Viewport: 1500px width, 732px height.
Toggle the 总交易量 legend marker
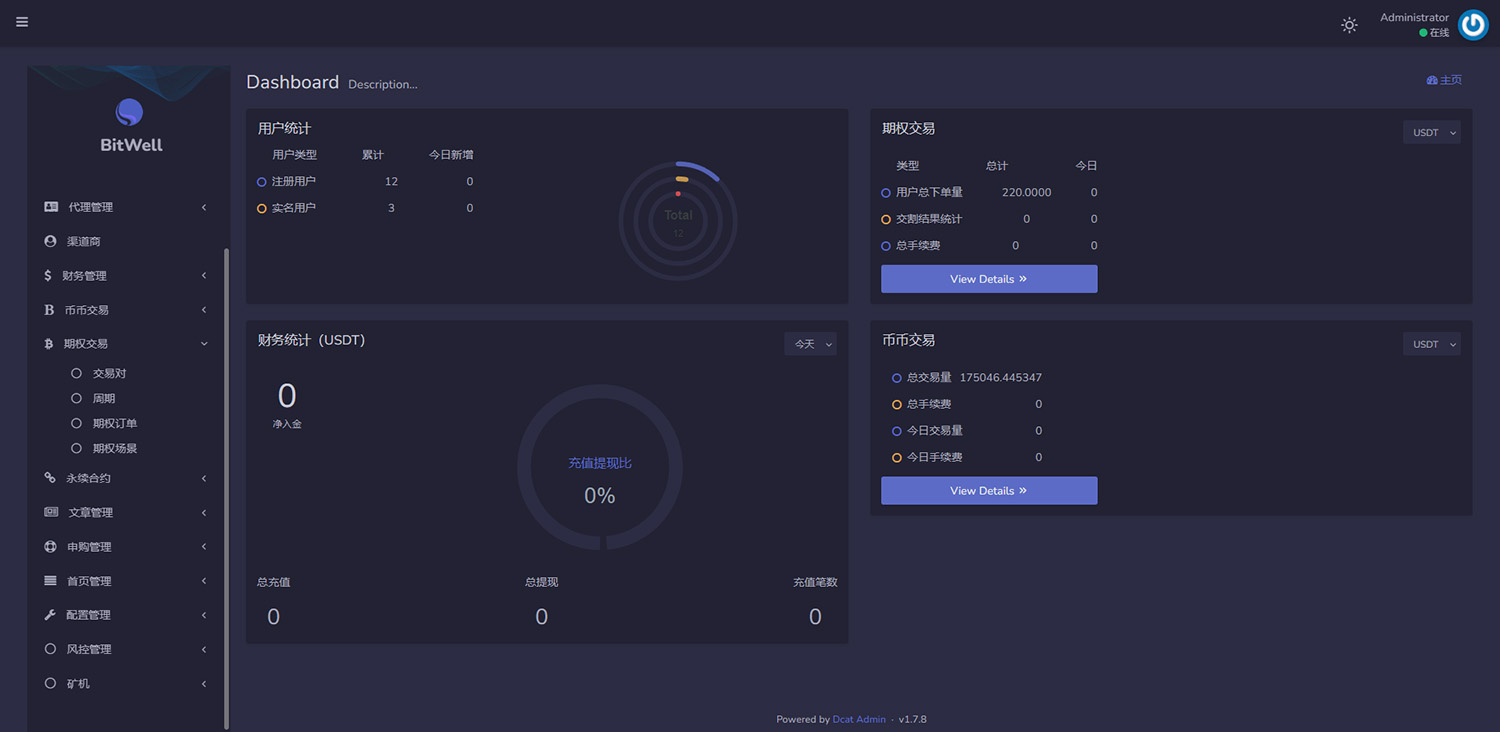coord(897,378)
